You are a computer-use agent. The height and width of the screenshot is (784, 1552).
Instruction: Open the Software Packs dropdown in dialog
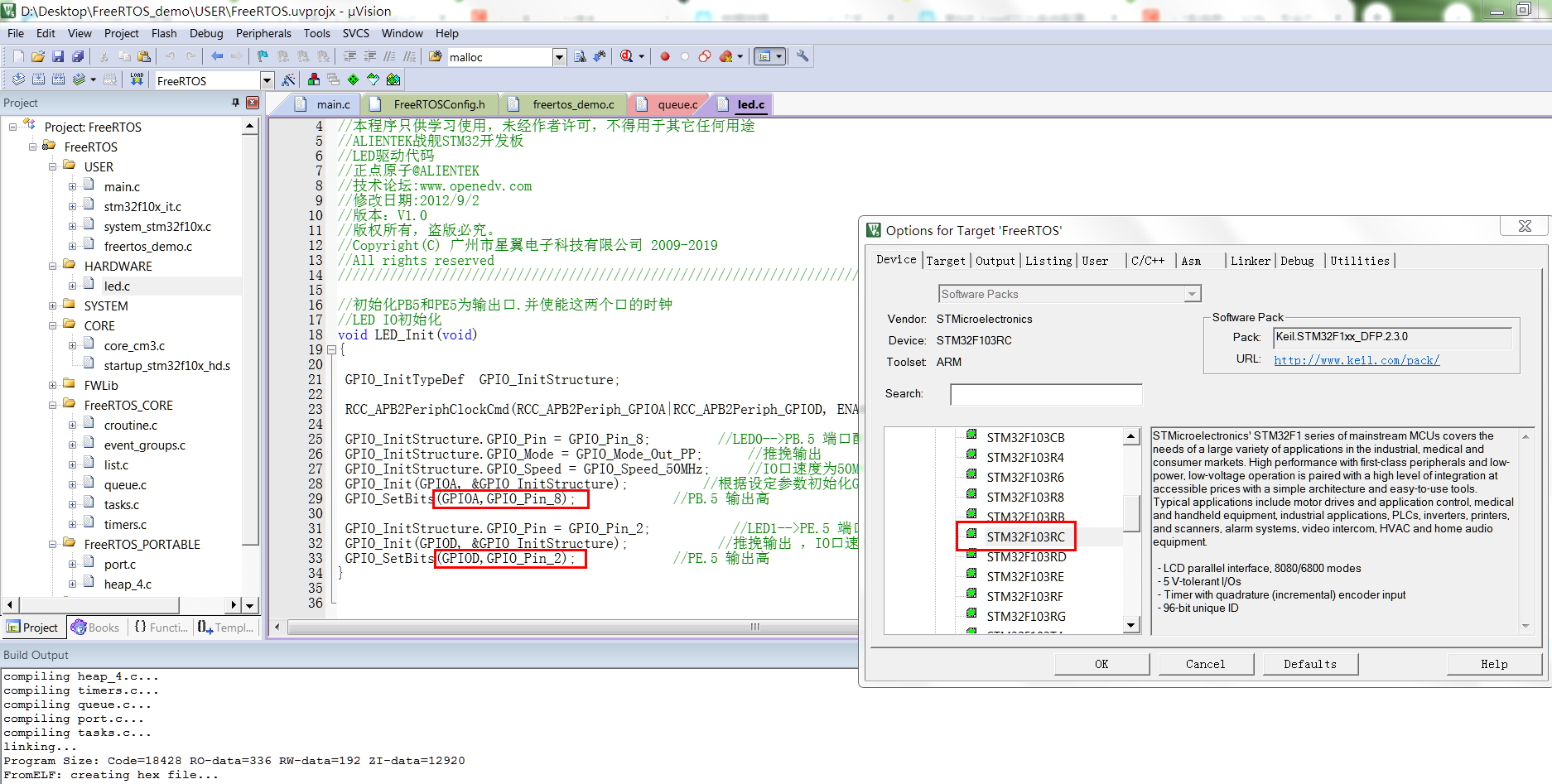pyautogui.click(x=1192, y=294)
